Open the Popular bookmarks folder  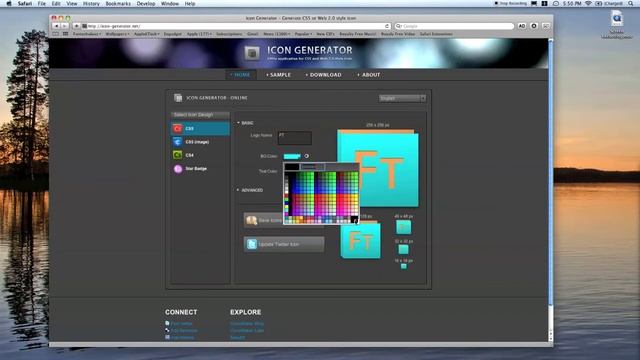[x=303, y=34]
